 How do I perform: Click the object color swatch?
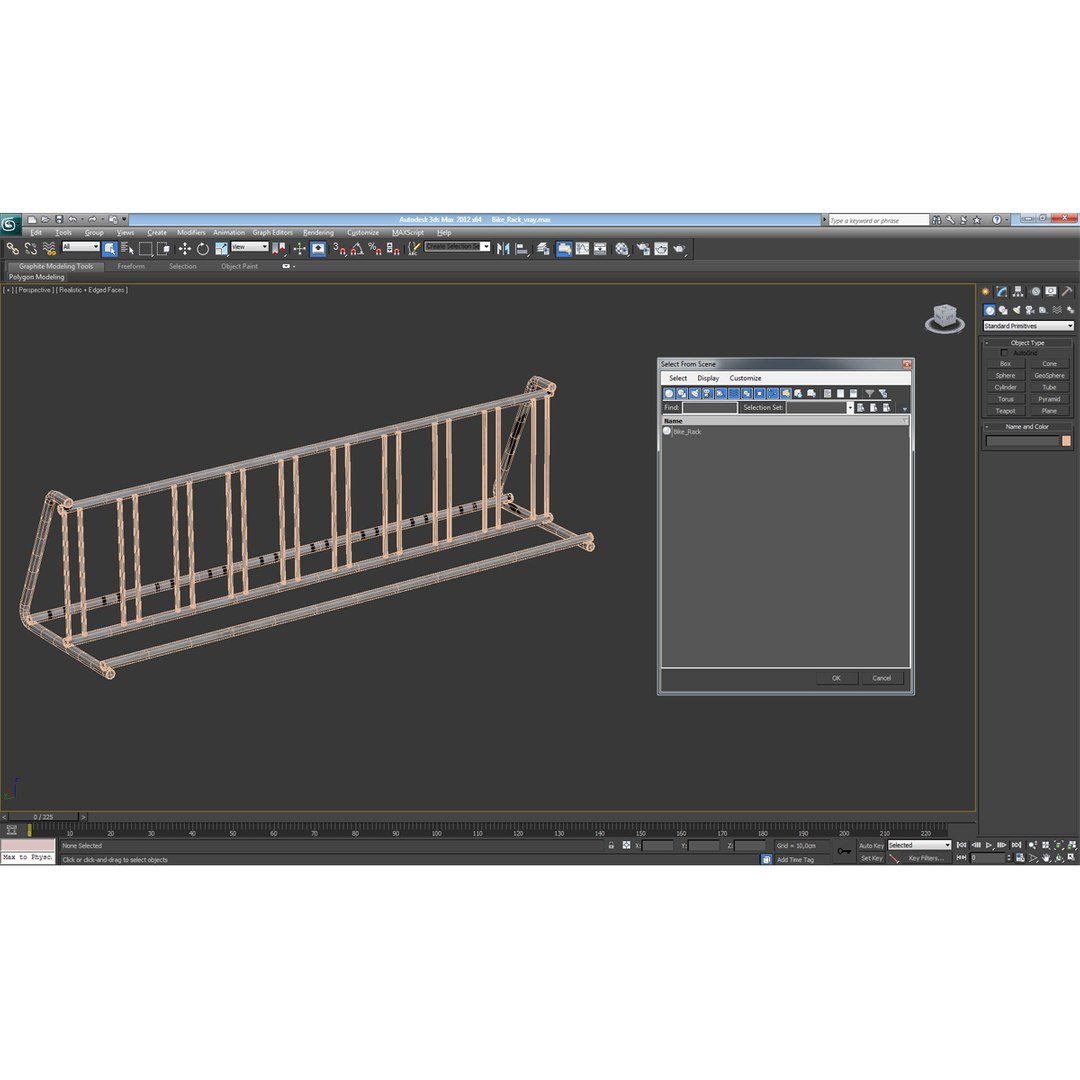point(1066,442)
